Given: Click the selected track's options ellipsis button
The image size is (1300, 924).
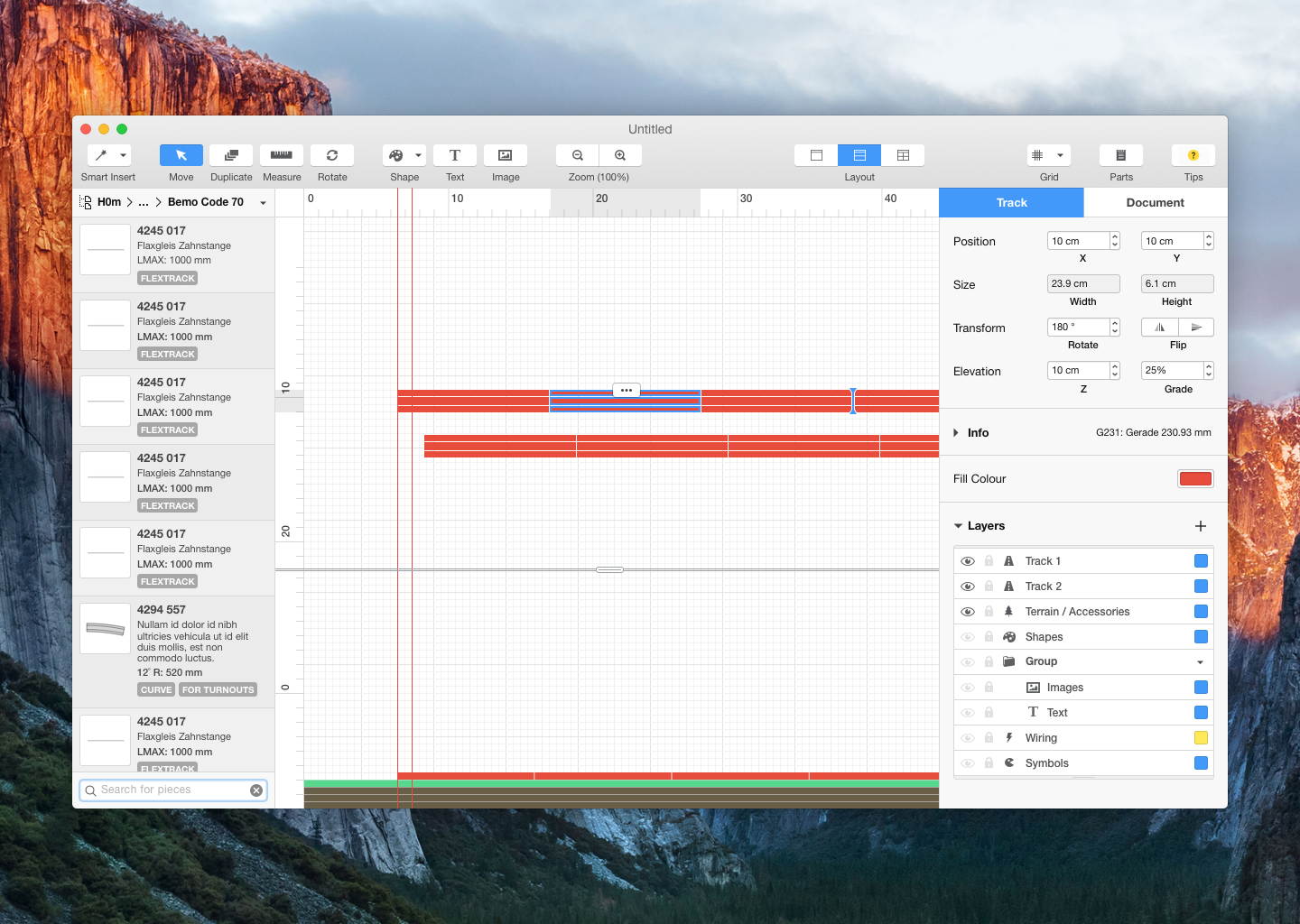Looking at the screenshot, I should point(627,391).
